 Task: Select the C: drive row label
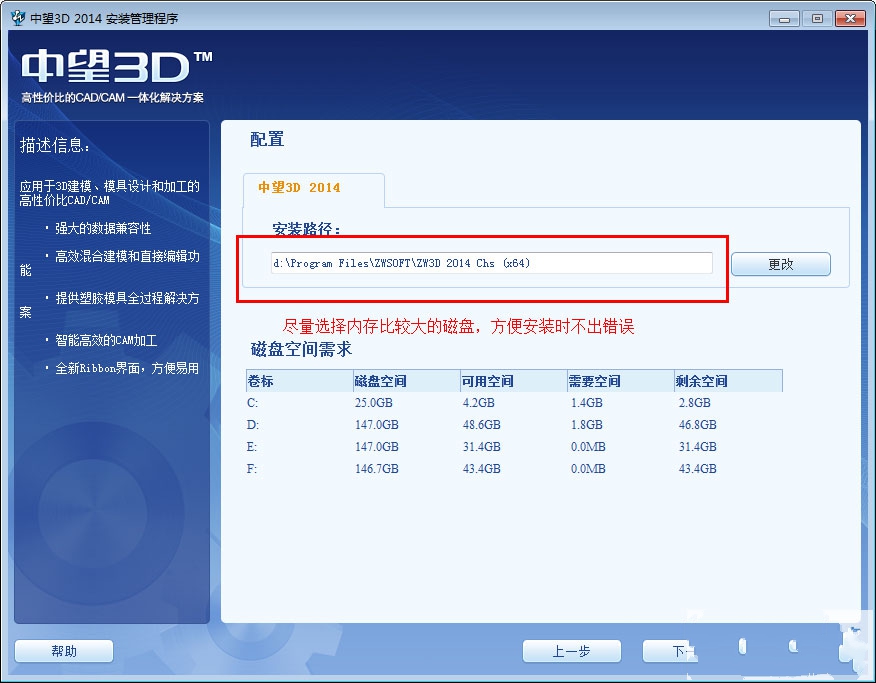(253, 403)
